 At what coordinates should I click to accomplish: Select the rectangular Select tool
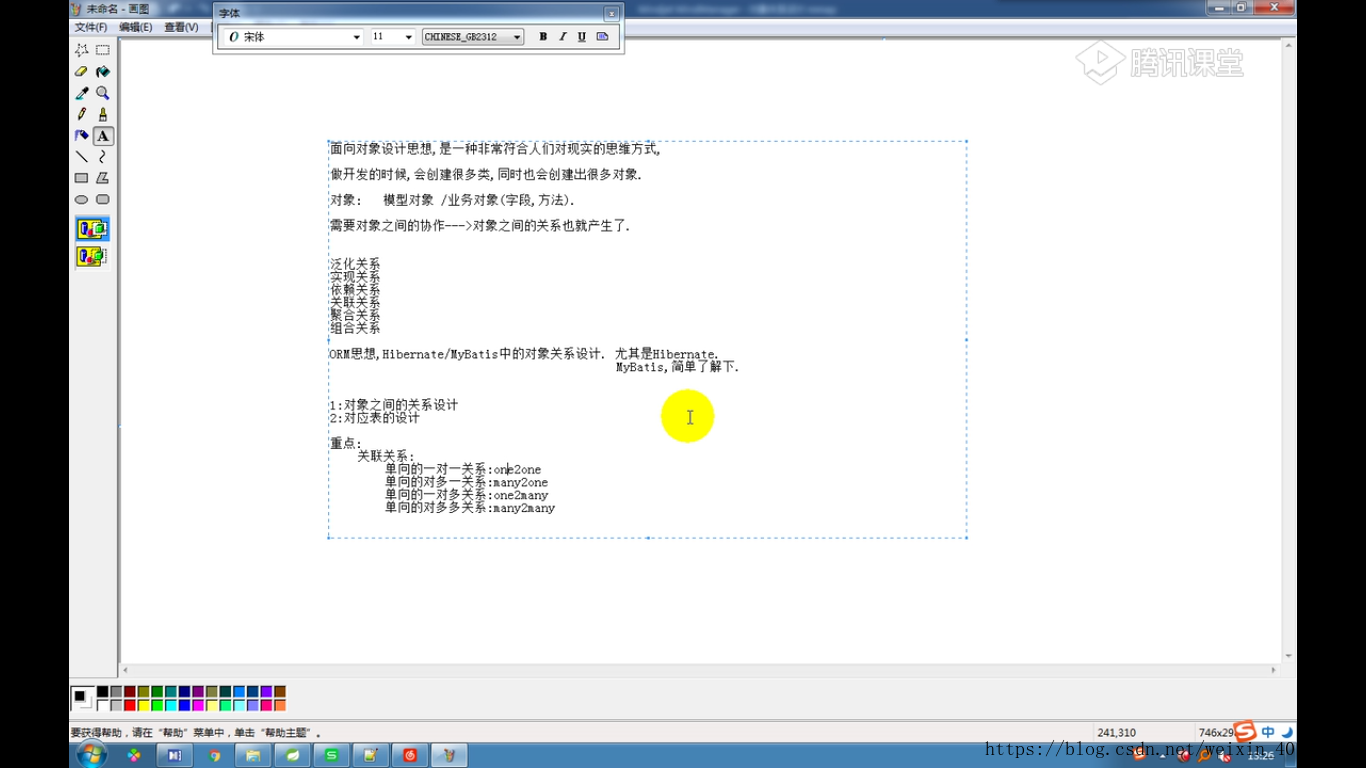tap(103, 50)
